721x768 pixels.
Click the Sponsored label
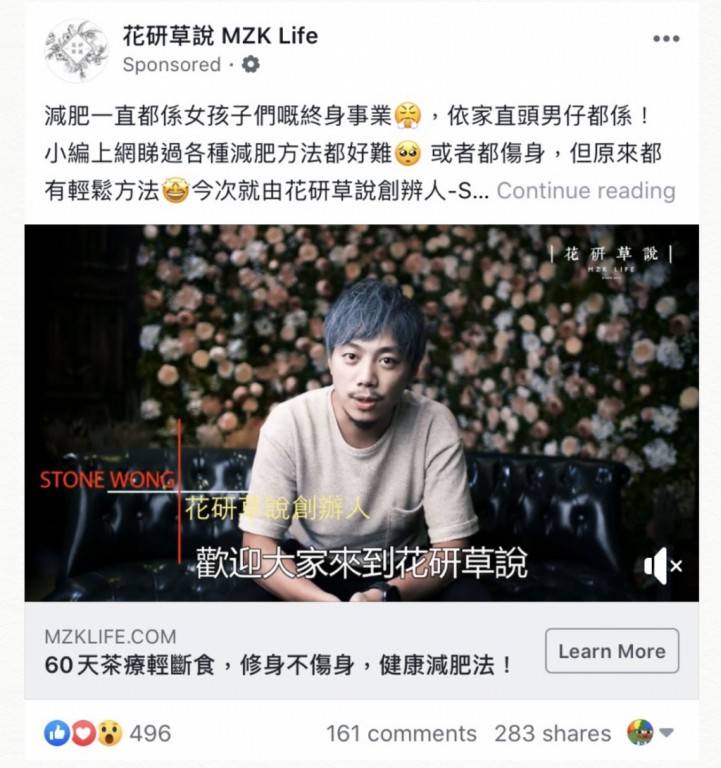click(x=171, y=65)
